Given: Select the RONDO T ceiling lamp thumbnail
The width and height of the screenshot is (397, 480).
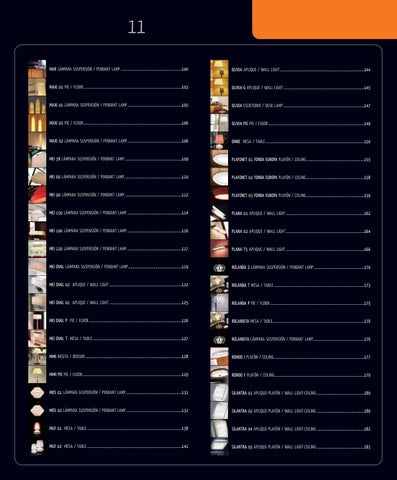Looking at the screenshot, I should click(x=219, y=375).
